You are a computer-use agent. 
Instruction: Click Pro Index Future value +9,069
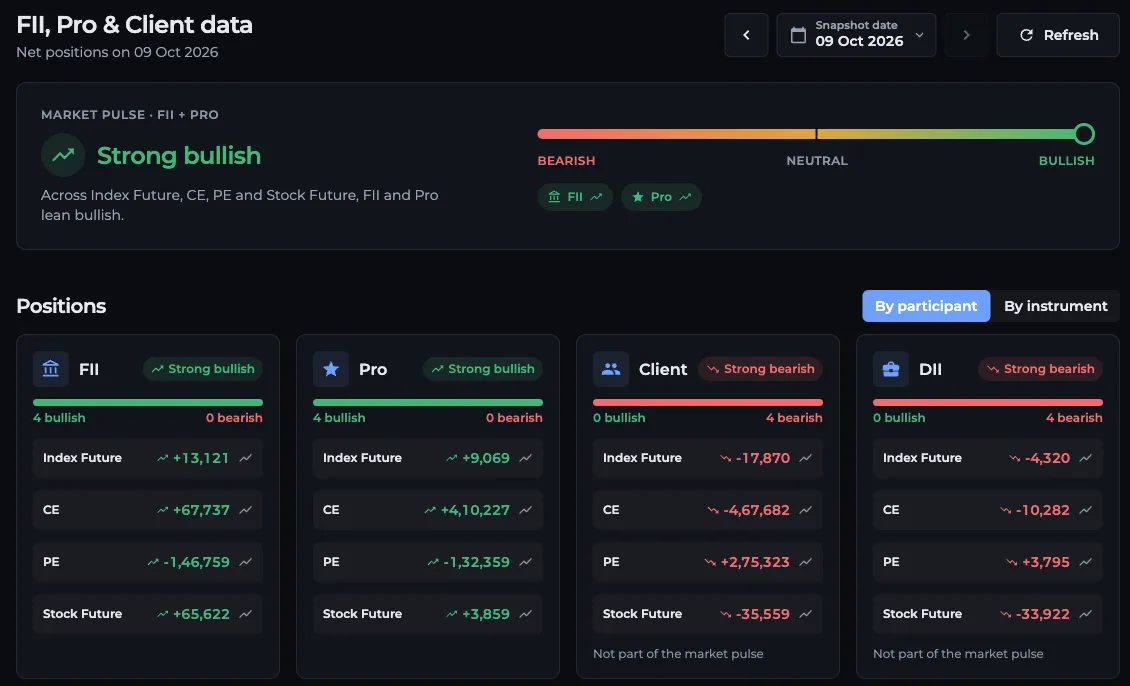click(x=486, y=458)
